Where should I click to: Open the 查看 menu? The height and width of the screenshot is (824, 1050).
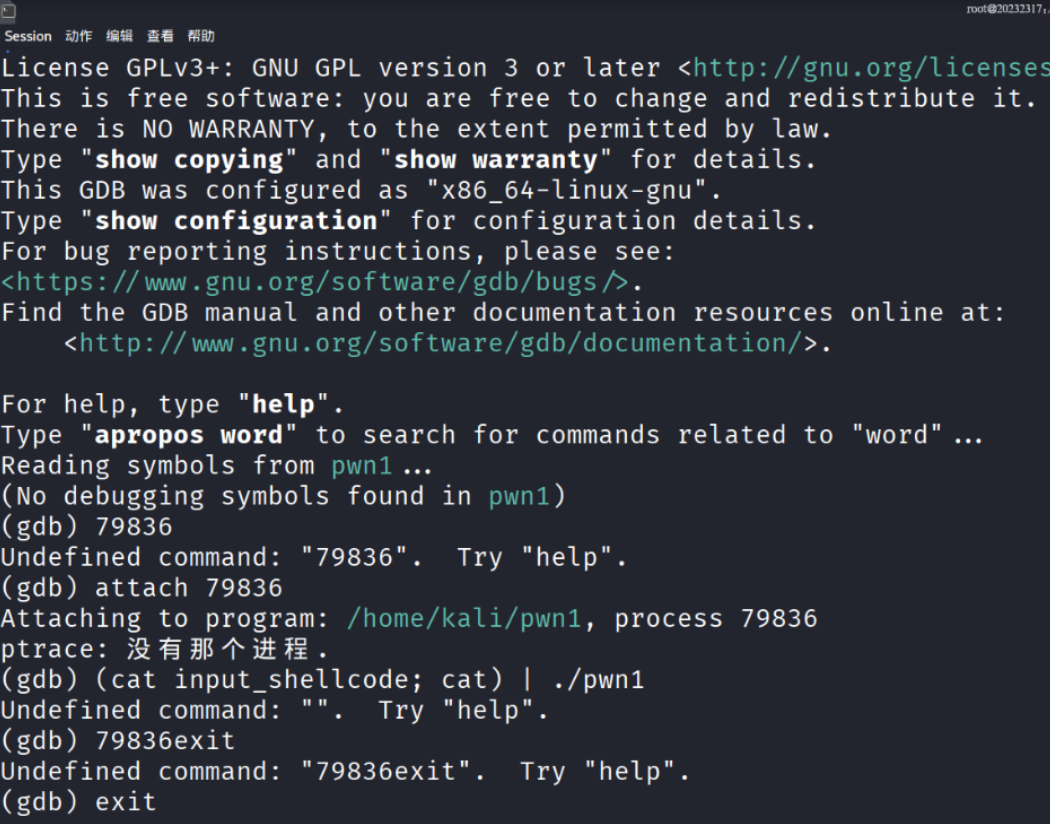click(x=160, y=36)
